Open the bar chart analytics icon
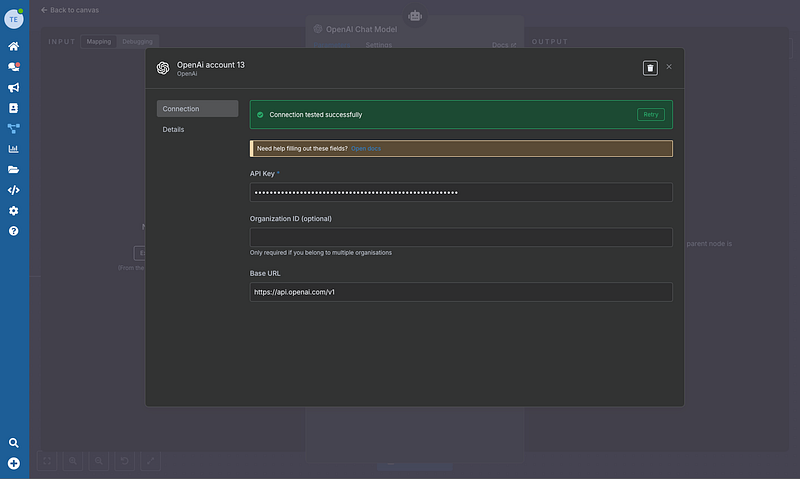 coord(14,149)
